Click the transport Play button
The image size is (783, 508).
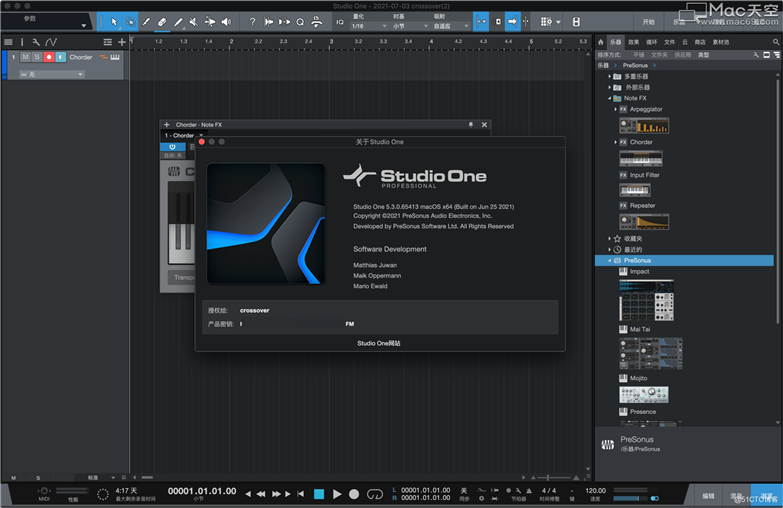click(337, 494)
